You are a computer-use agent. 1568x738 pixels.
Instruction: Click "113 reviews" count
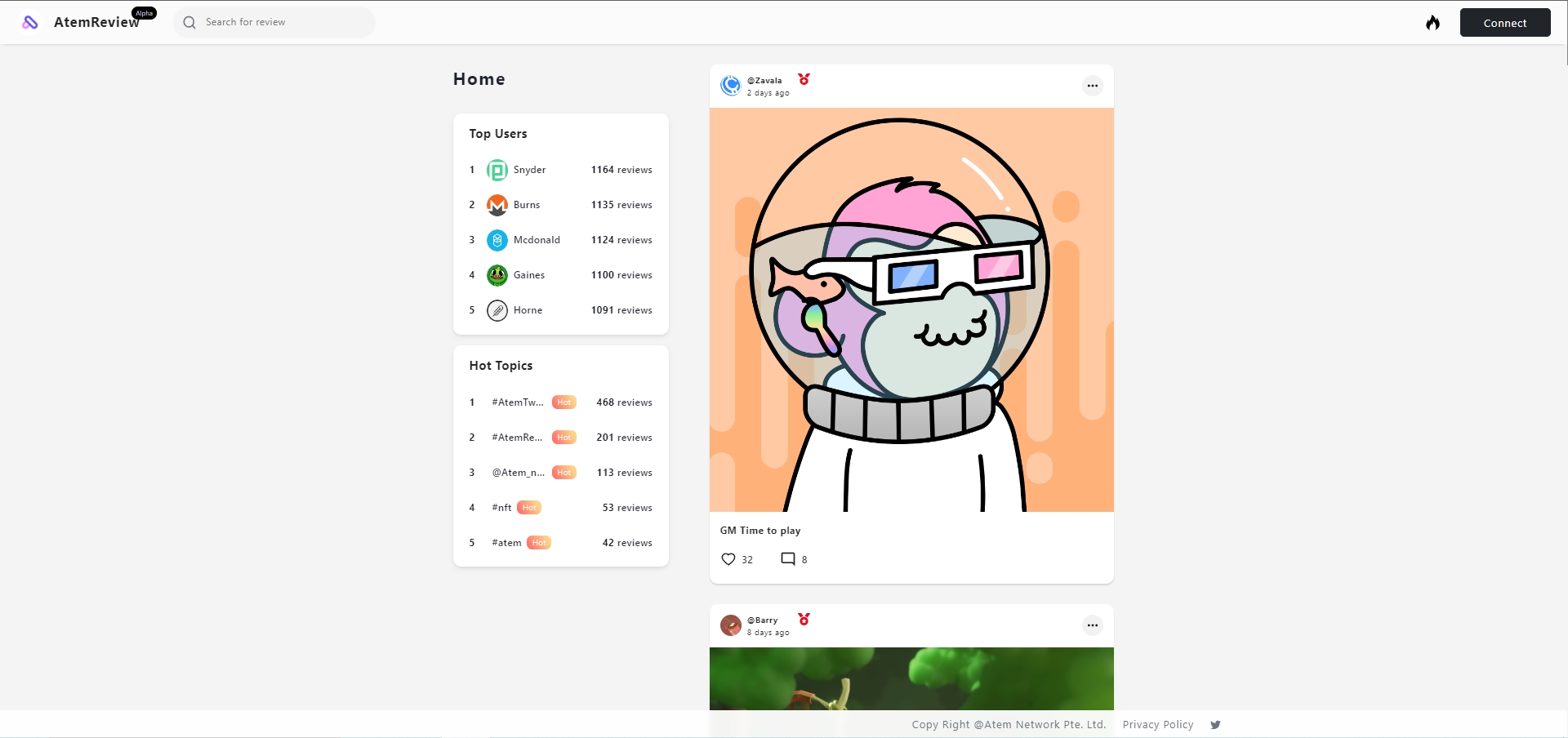(624, 473)
